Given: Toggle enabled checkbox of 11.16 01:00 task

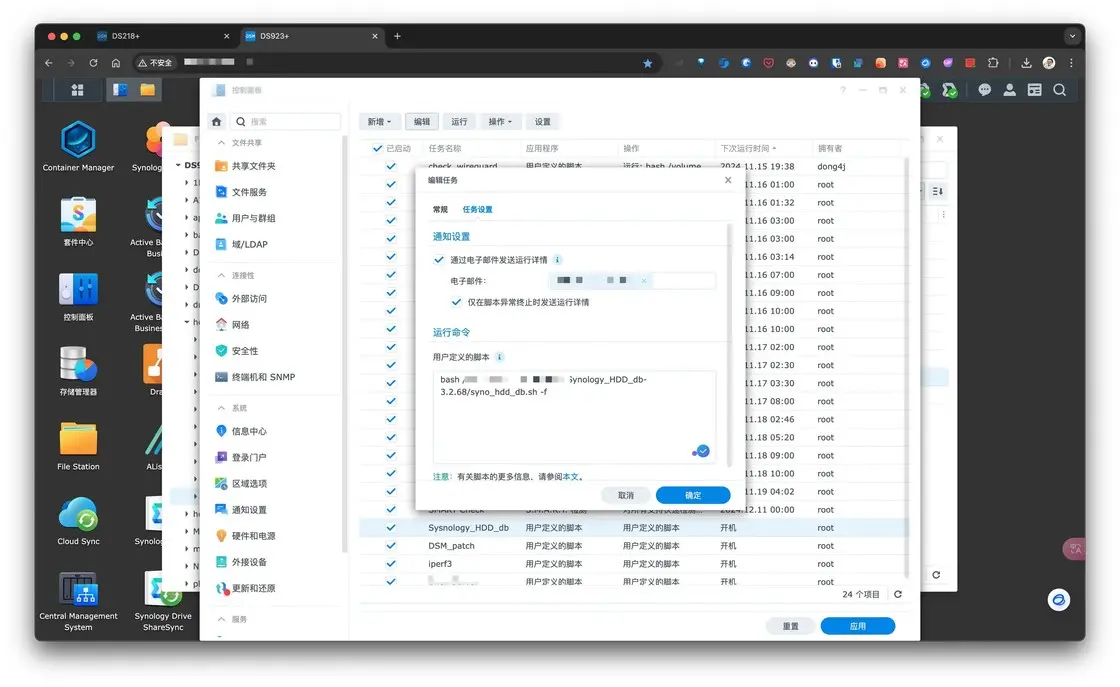Looking at the screenshot, I should (x=391, y=184).
